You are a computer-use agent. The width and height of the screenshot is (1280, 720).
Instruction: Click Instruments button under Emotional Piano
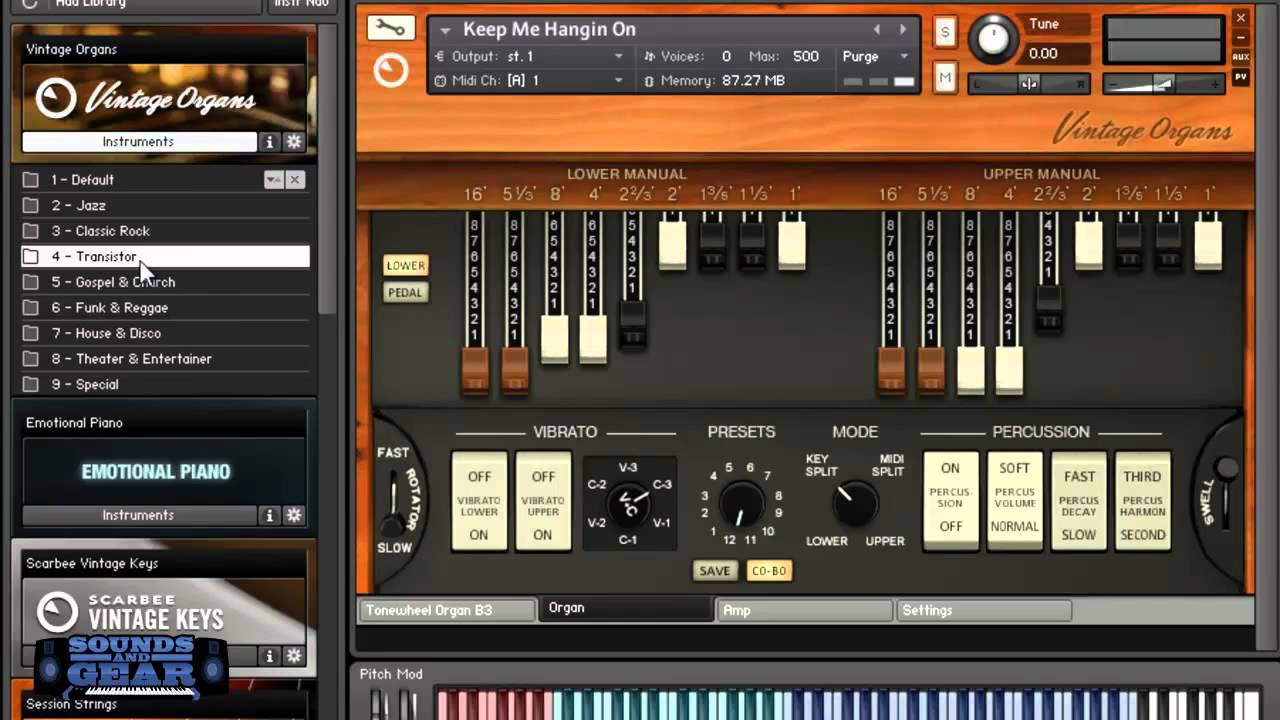138,515
